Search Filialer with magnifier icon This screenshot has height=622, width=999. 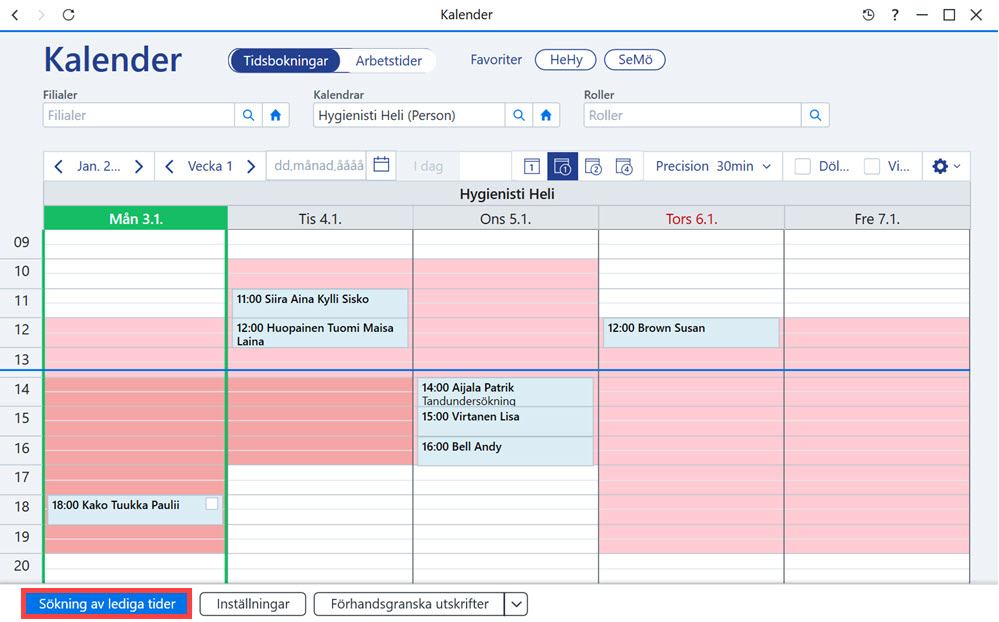[x=248, y=115]
